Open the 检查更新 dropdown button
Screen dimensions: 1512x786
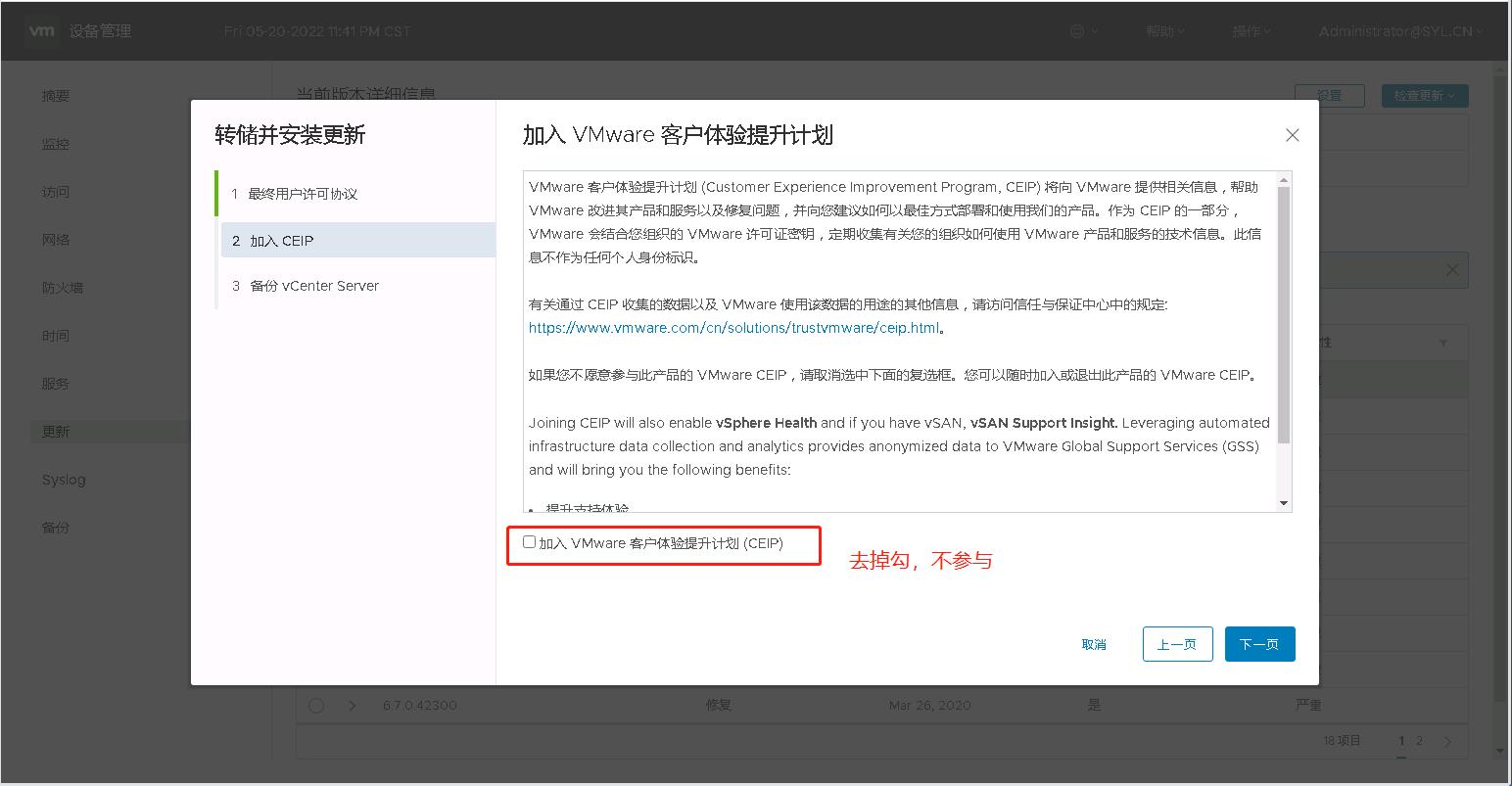pos(1425,95)
